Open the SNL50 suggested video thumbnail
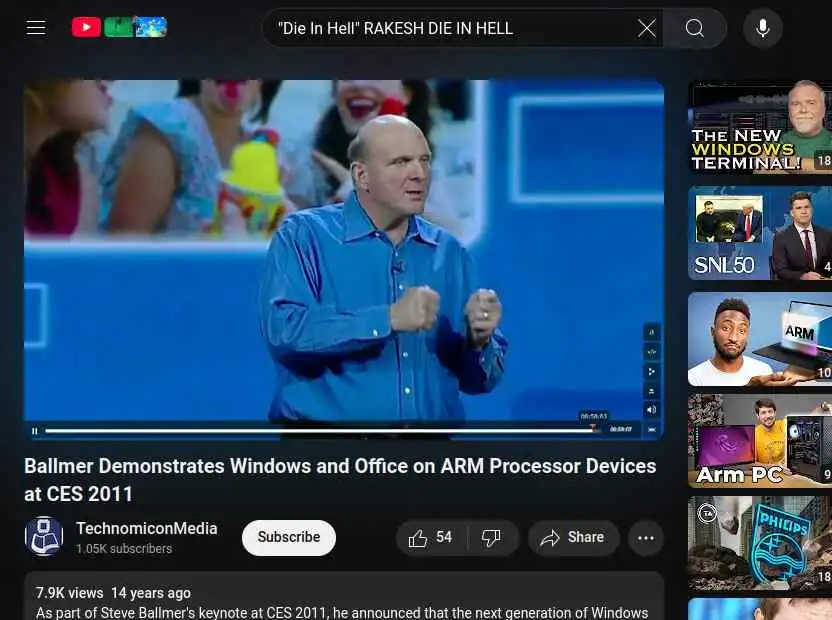 coord(760,233)
